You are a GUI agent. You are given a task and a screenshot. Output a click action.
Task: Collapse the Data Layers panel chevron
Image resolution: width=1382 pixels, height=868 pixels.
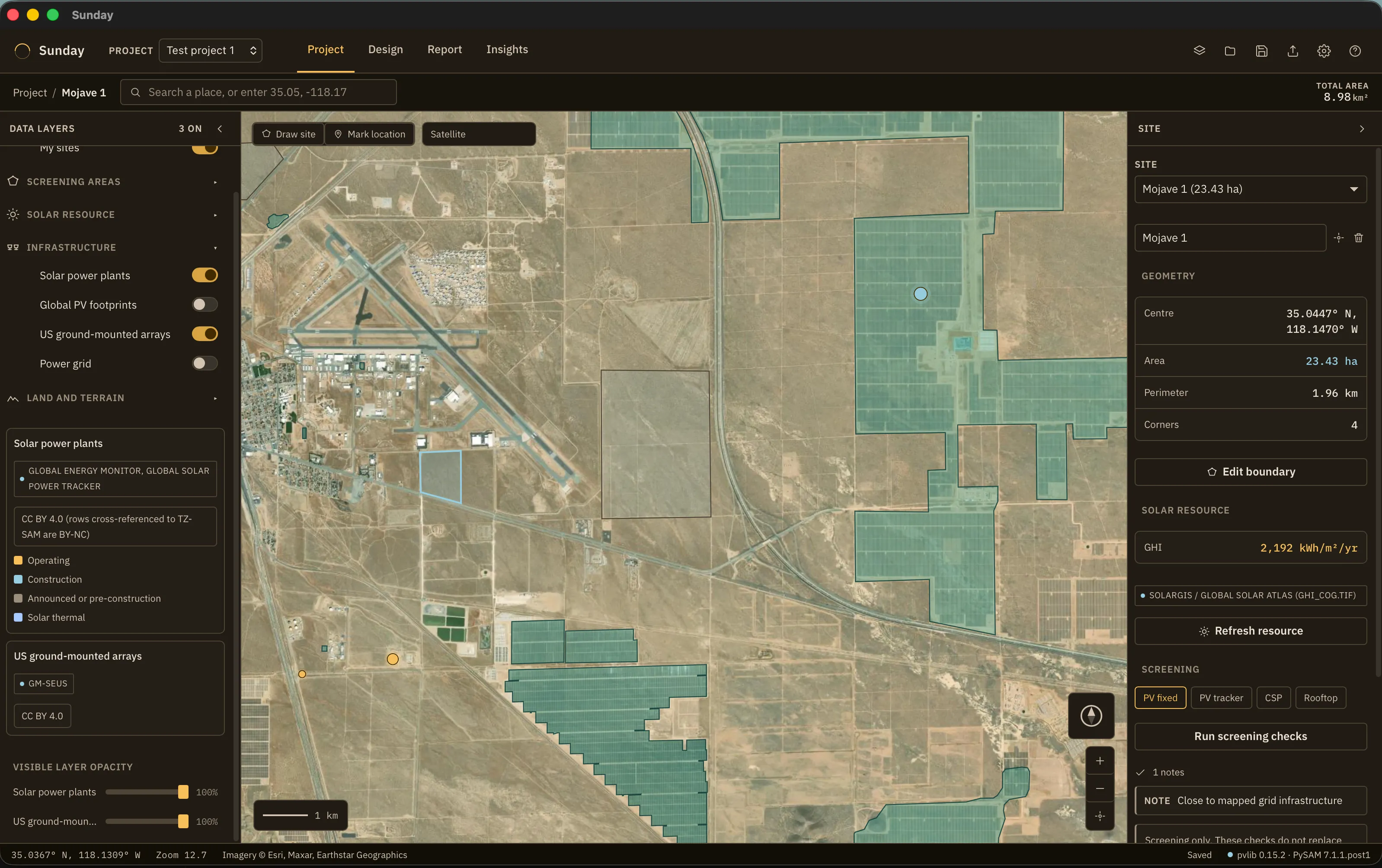tap(220, 128)
